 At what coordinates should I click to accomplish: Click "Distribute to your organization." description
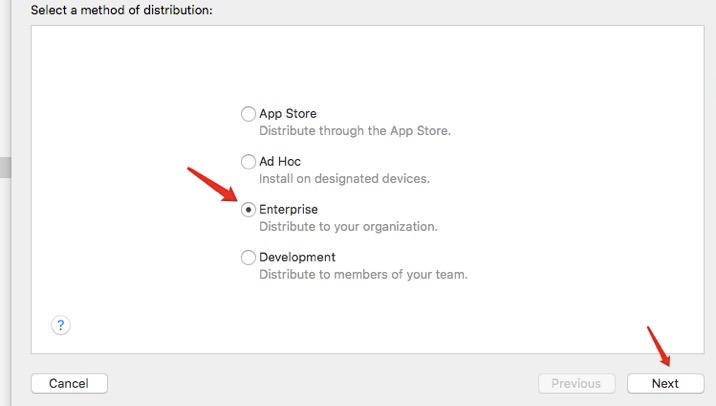[x=348, y=227]
